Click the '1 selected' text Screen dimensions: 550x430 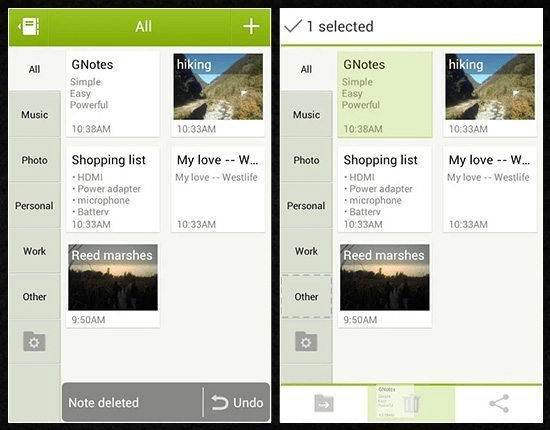pos(340,27)
